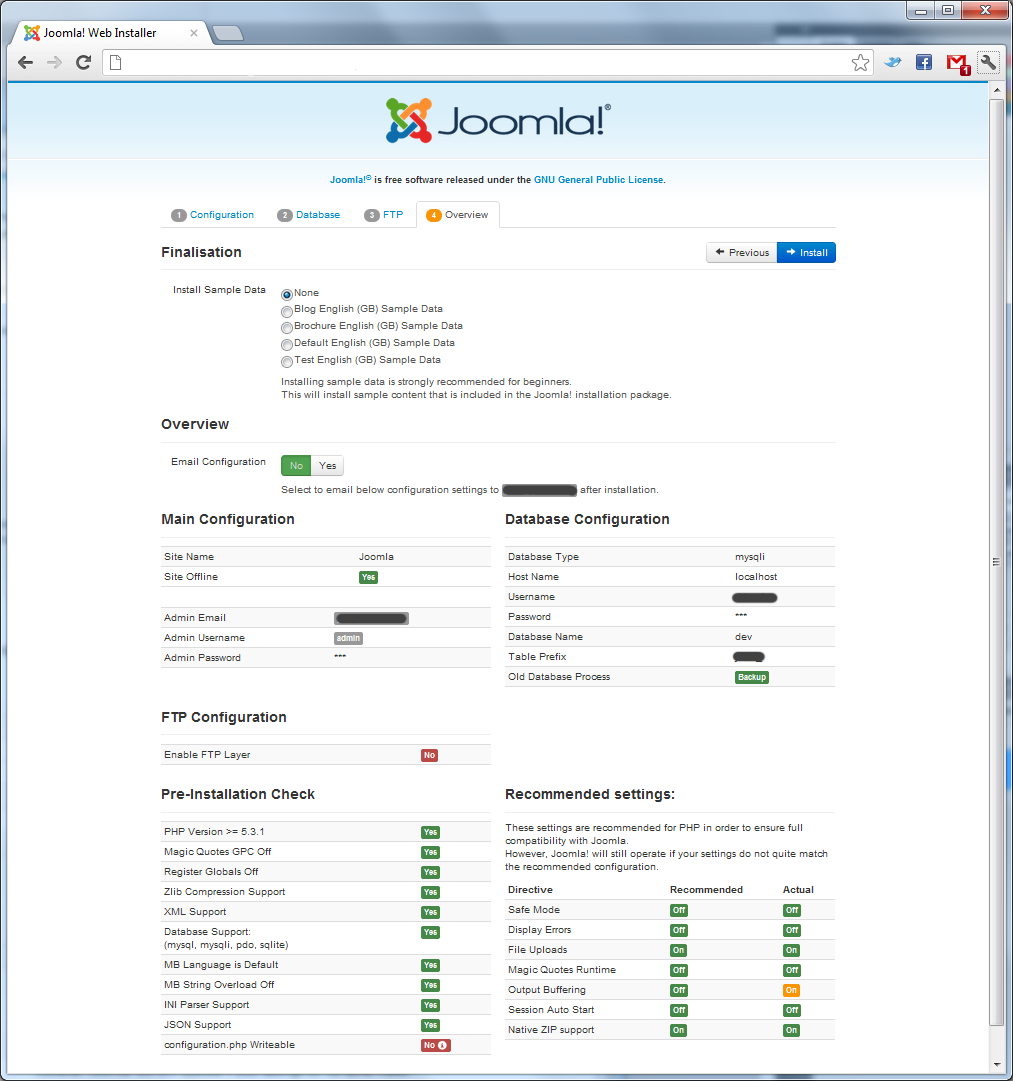Click the orange Output Buffering On badge
The height and width of the screenshot is (1081, 1013).
click(x=791, y=990)
